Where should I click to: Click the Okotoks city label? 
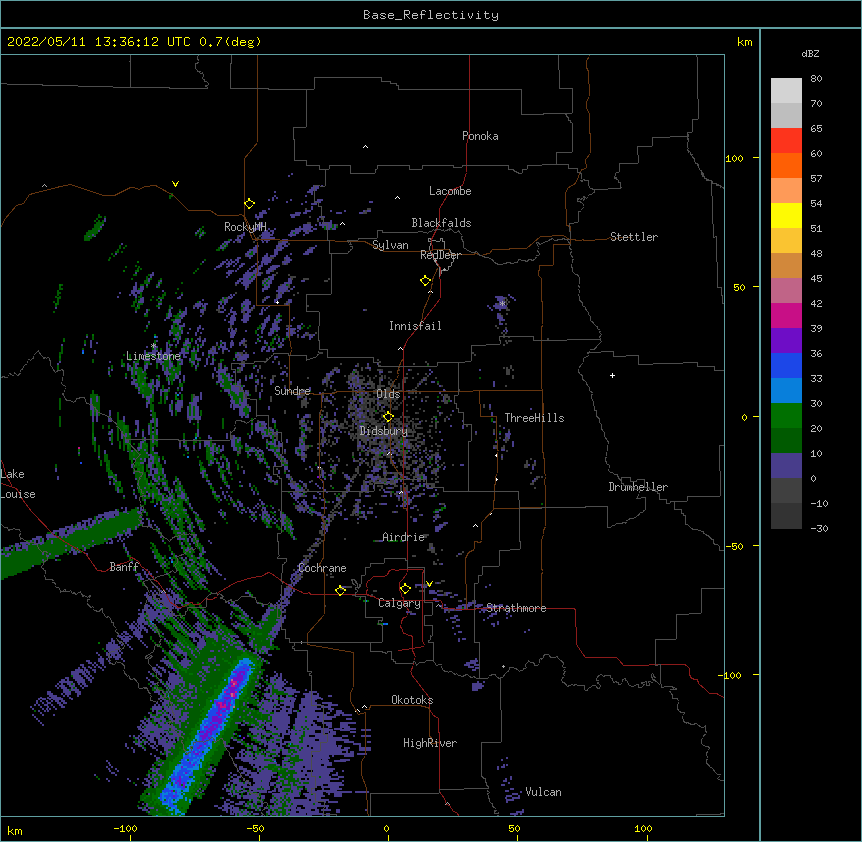412,700
